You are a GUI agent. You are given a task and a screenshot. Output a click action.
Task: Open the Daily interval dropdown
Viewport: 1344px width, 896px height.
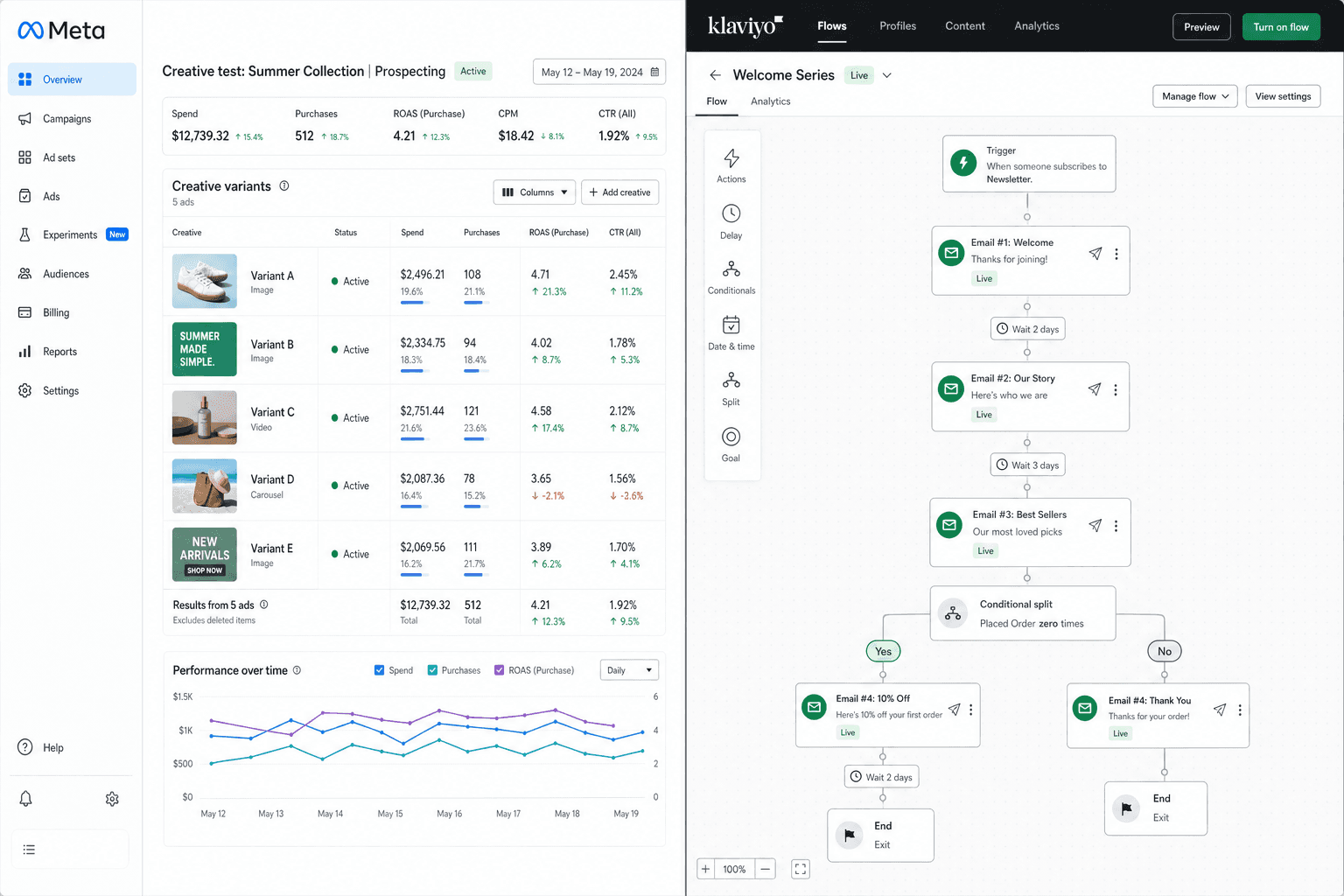pyautogui.click(x=629, y=670)
